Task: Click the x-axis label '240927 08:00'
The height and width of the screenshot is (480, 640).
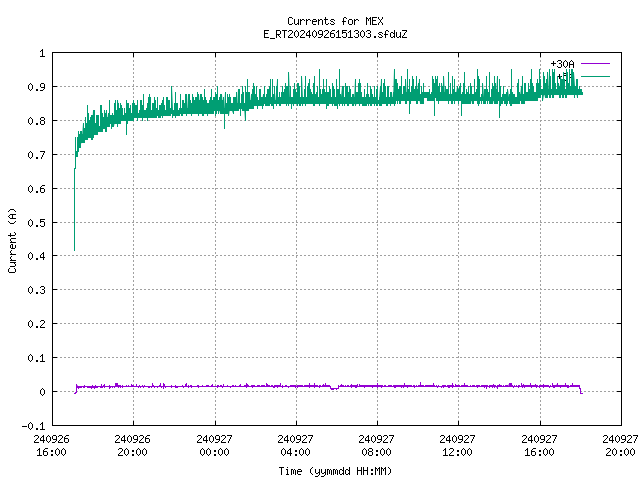Action: click(376, 446)
